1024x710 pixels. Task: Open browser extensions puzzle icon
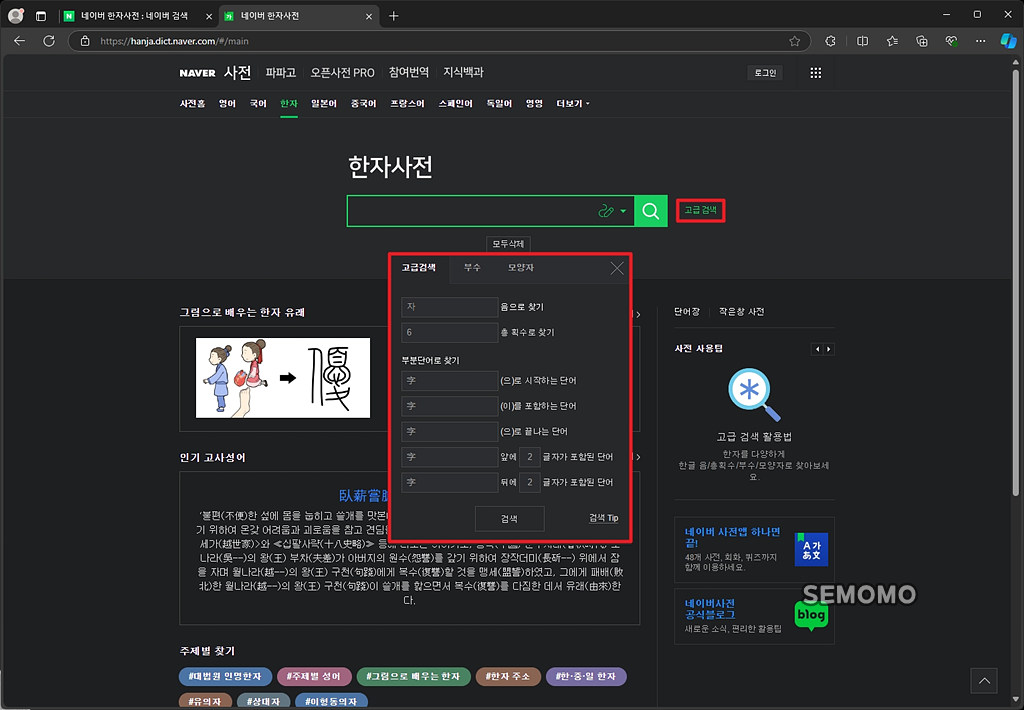pos(830,41)
